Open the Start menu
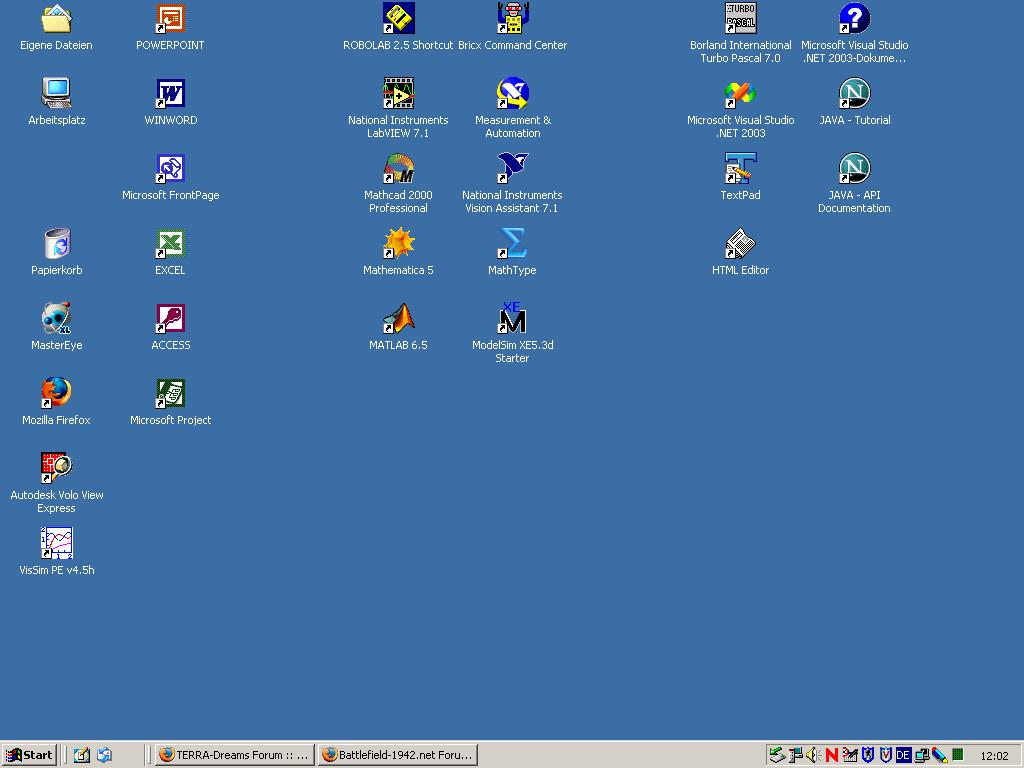 point(29,755)
